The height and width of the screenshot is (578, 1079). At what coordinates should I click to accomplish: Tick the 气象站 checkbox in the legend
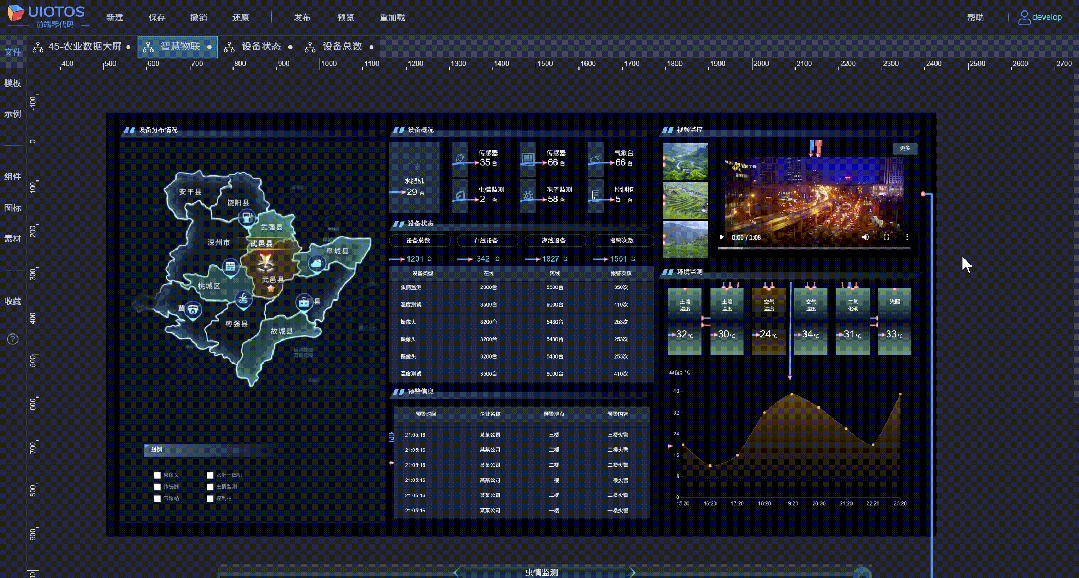pos(158,497)
